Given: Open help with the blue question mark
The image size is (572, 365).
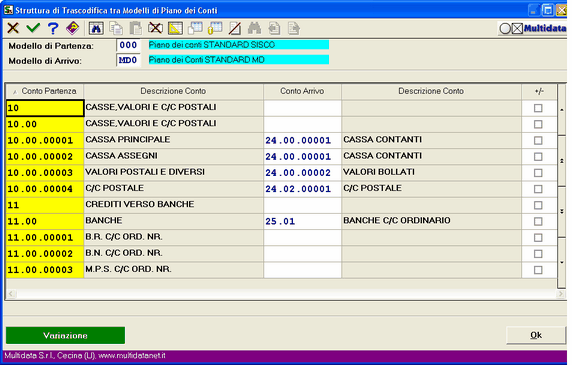Looking at the screenshot, I should (x=53, y=28).
